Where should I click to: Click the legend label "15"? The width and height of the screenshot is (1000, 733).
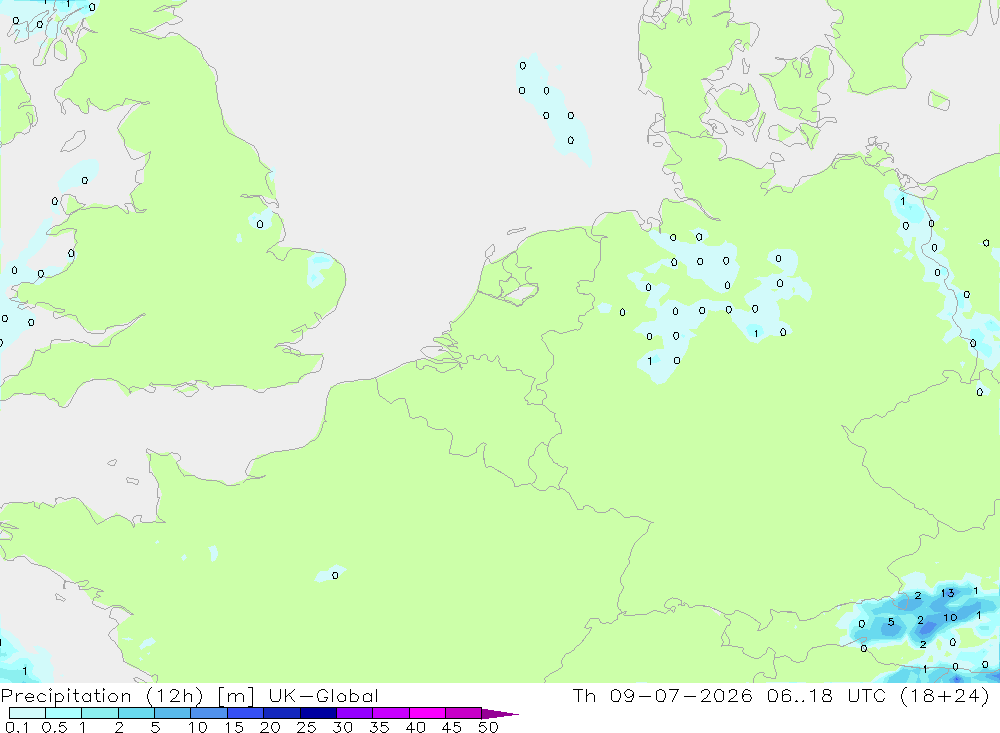tap(234, 727)
